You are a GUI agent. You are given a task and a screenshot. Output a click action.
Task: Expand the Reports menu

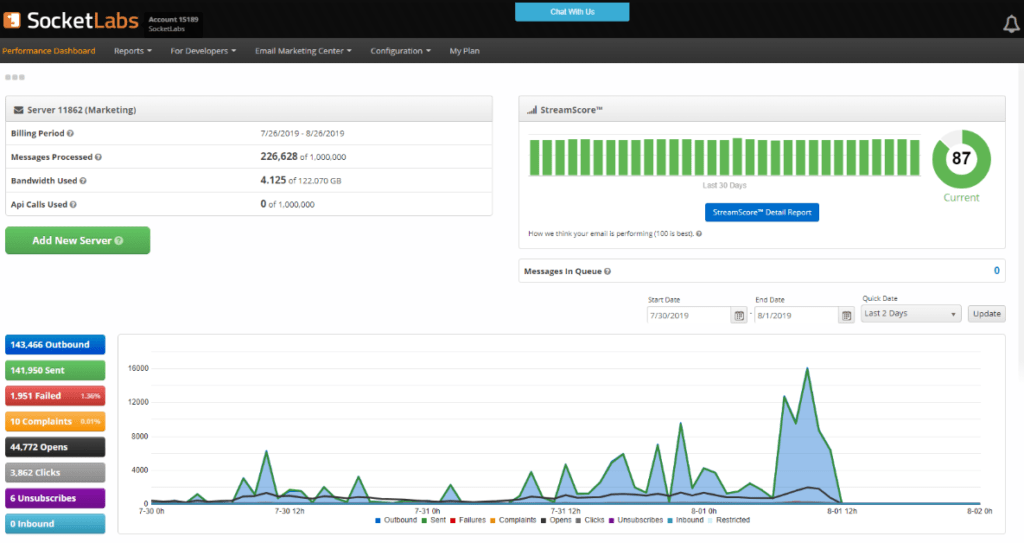click(x=133, y=51)
